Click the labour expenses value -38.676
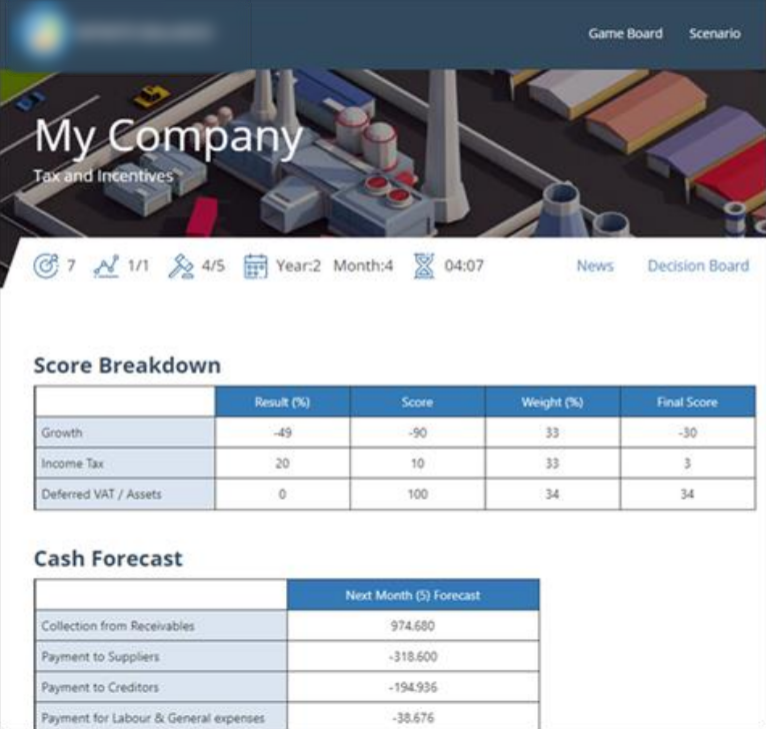766x729 pixels. click(x=413, y=718)
